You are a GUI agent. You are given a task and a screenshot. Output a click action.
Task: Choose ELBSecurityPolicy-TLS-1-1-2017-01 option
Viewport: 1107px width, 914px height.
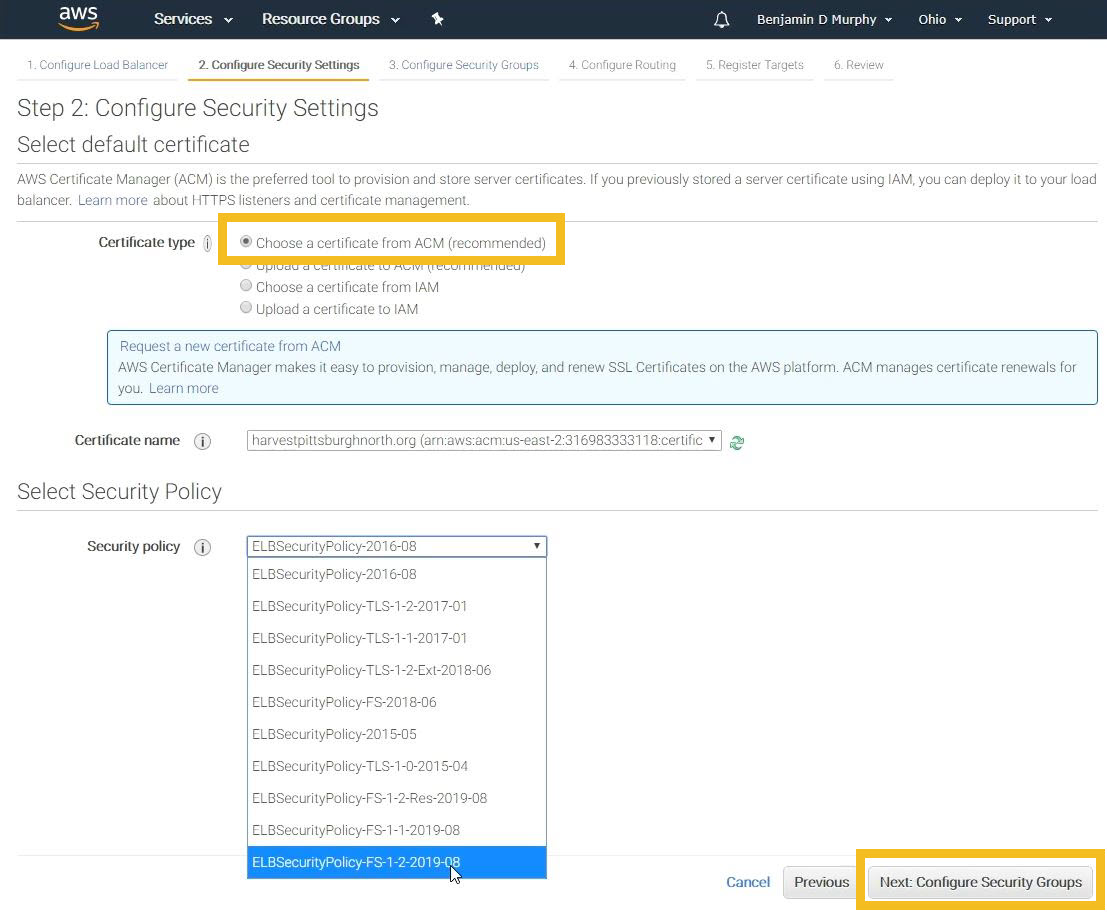click(397, 638)
